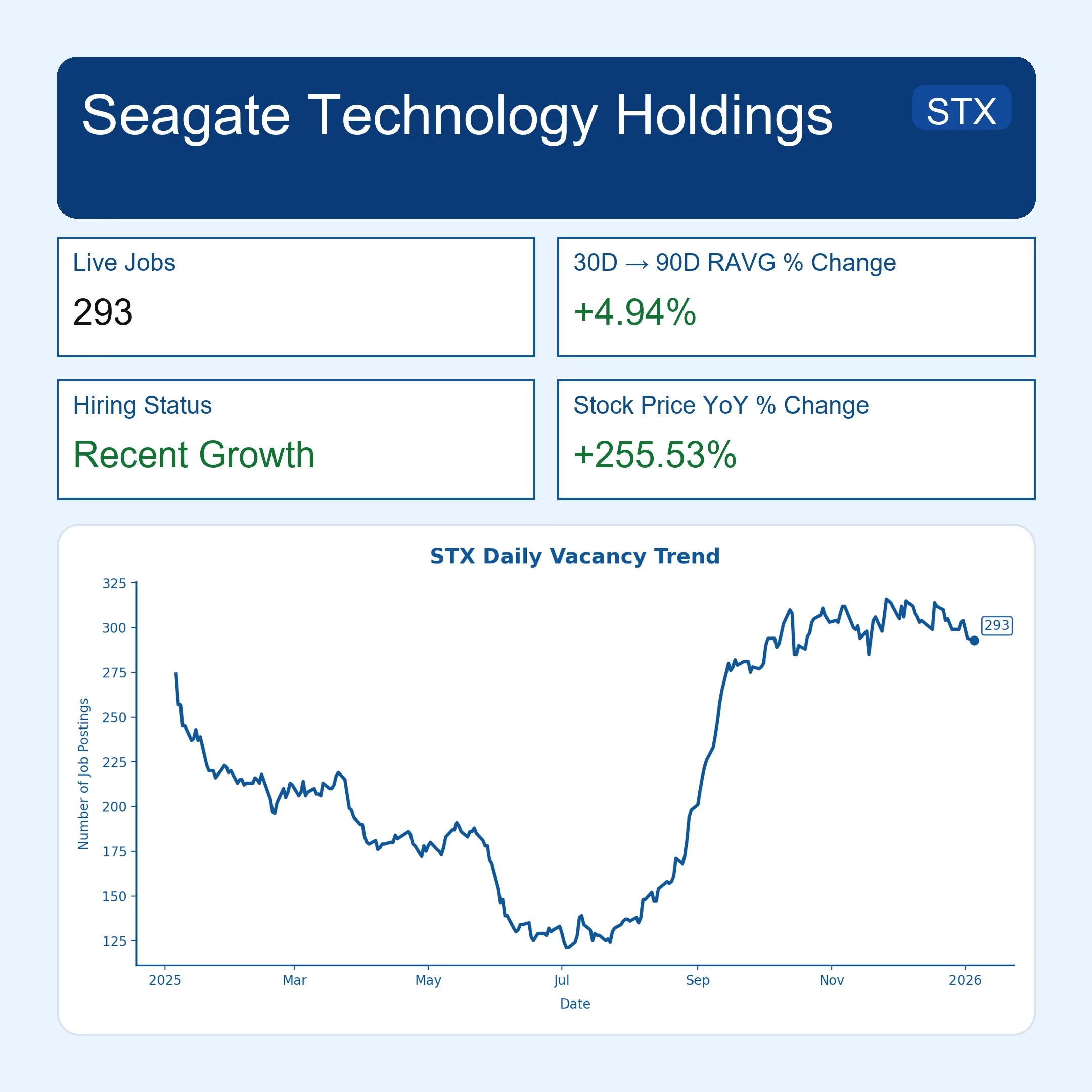This screenshot has height=1092, width=1092.
Task: Select the Hiring Status card label
Action: pos(142,405)
